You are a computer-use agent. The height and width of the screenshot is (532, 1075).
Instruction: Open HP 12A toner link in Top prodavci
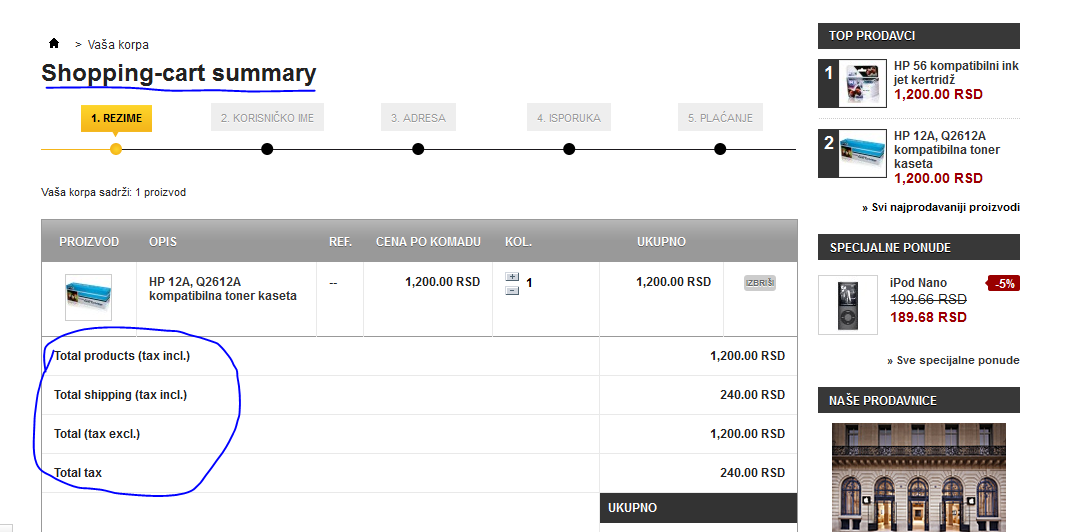click(x=946, y=150)
